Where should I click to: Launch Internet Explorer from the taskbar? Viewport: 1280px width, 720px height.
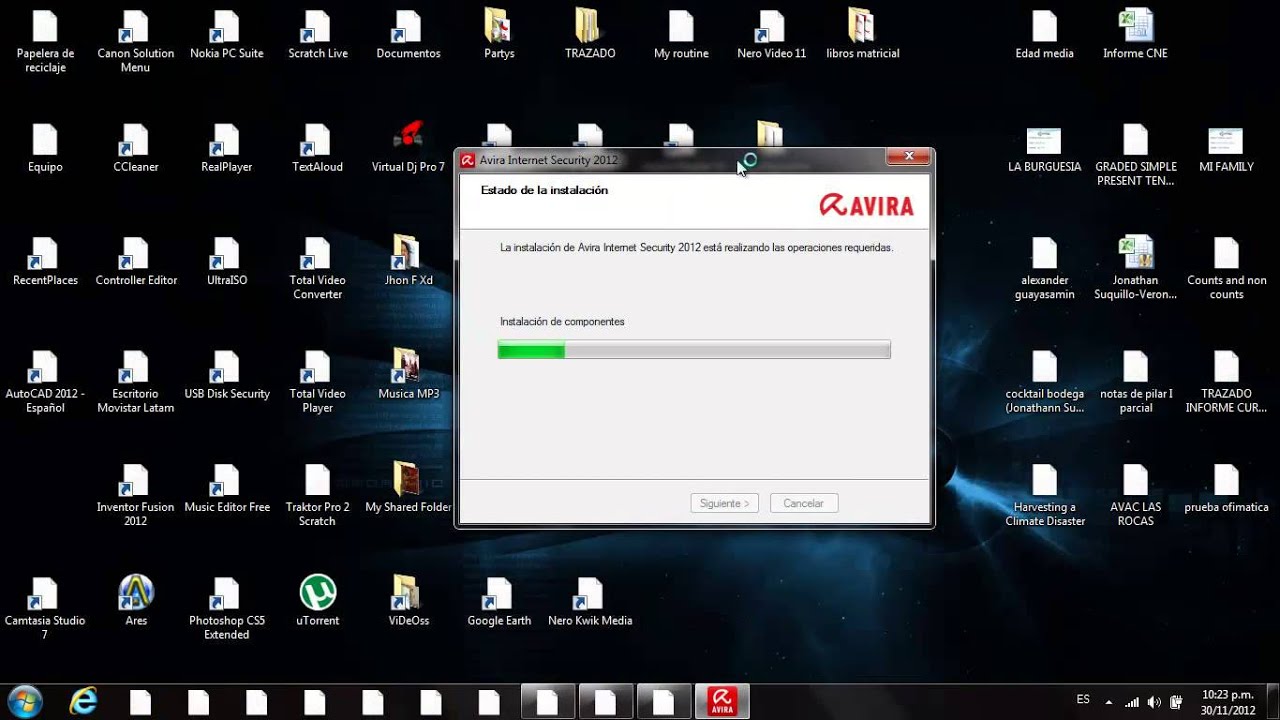pos(83,701)
